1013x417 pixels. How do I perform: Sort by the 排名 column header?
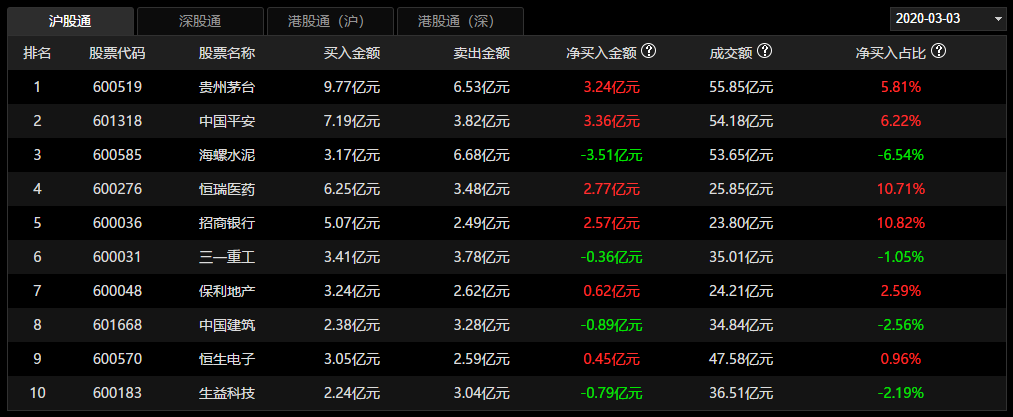(37, 53)
